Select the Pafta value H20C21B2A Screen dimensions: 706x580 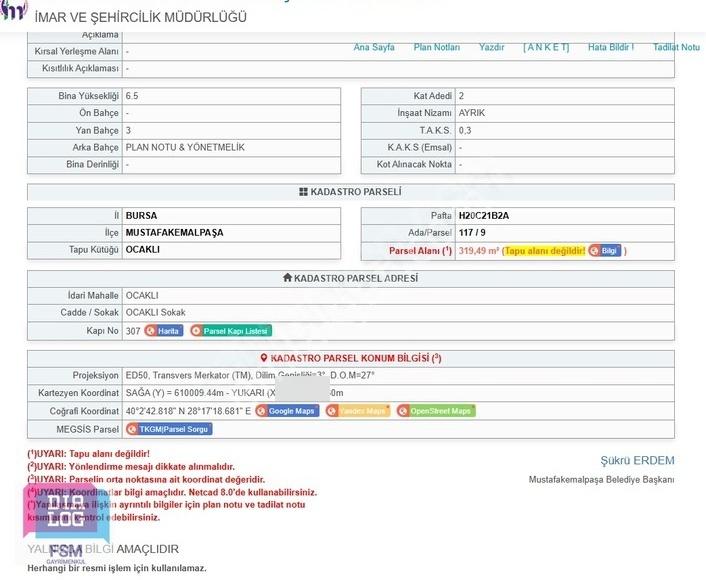[484, 216]
